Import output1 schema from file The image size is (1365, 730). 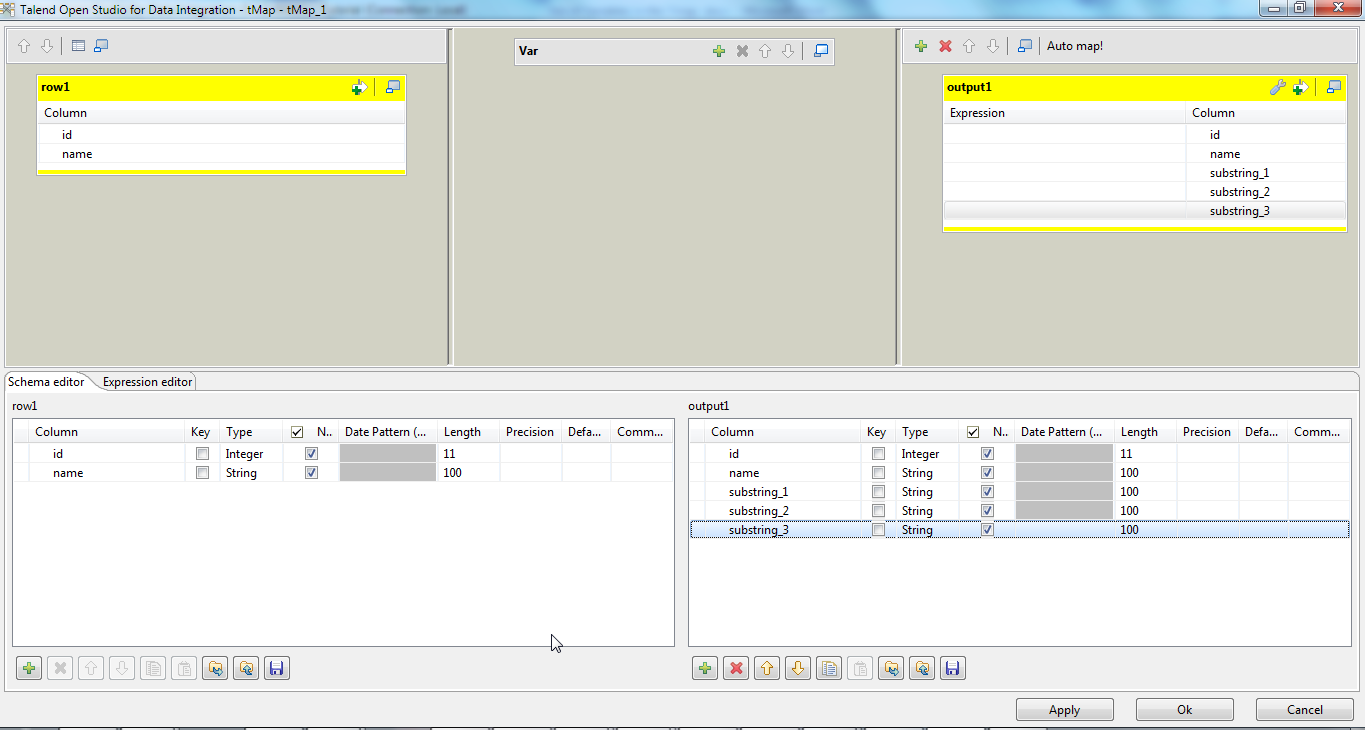[x=891, y=669]
